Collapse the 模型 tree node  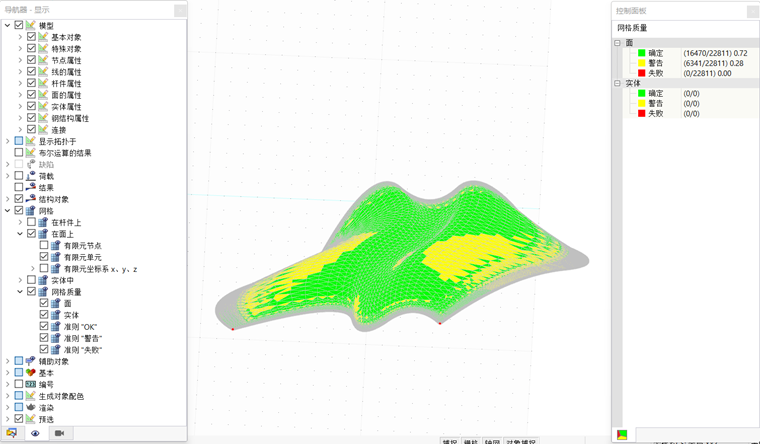[x=7, y=25]
